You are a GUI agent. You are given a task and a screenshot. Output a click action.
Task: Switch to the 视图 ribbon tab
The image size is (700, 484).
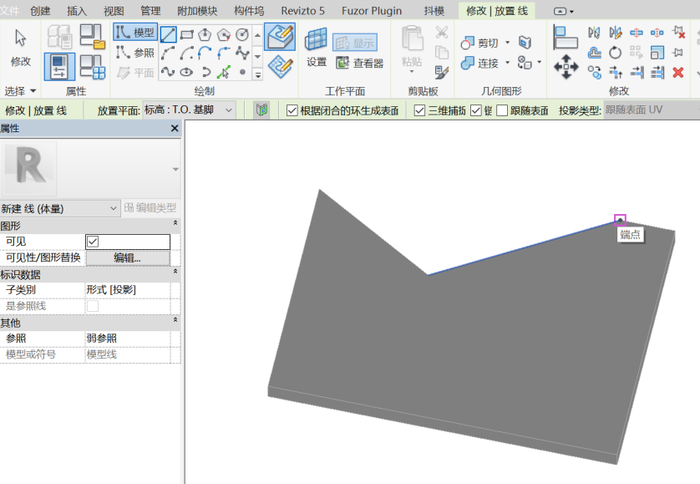114,10
